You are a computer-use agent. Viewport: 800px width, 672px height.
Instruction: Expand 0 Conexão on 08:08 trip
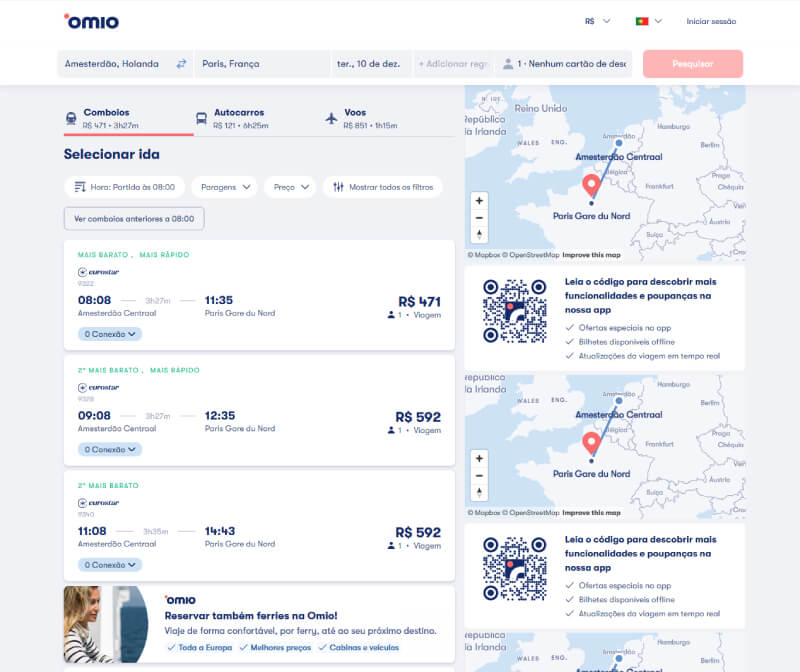point(110,334)
